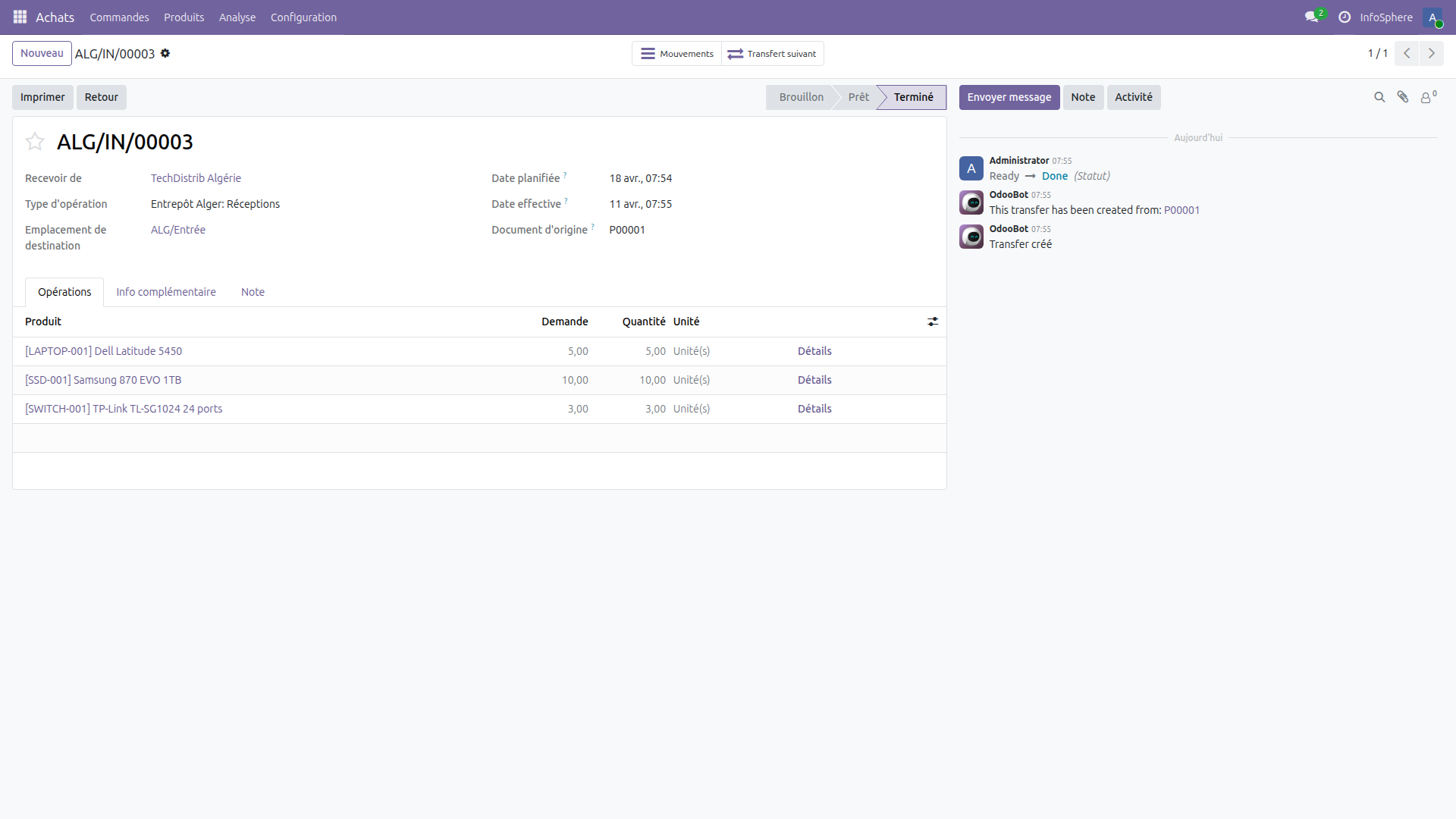The image size is (1456, 819).
Task: Click the paperclip attachments icon
Action: pyautogui.click(x=1403, y=97)
